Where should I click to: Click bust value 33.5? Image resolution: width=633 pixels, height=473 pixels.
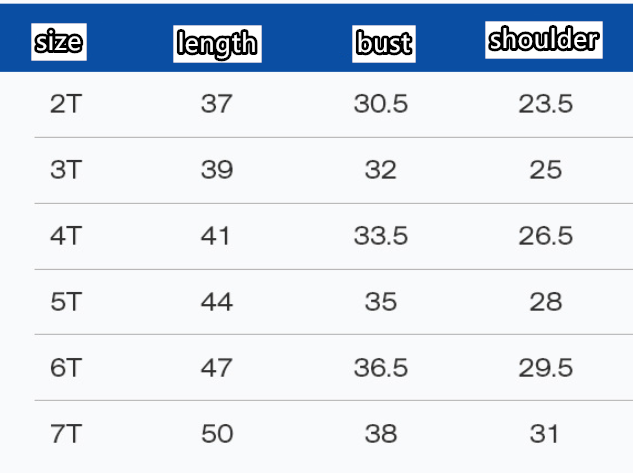click(x=381, y=236)
